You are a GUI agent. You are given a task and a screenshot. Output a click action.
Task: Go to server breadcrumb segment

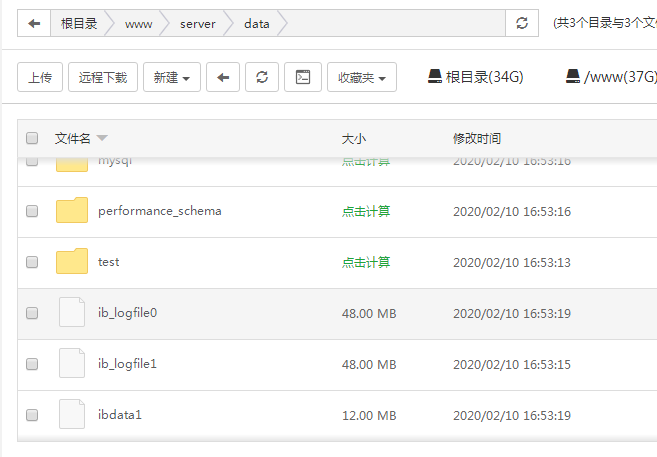pos(198,24)
